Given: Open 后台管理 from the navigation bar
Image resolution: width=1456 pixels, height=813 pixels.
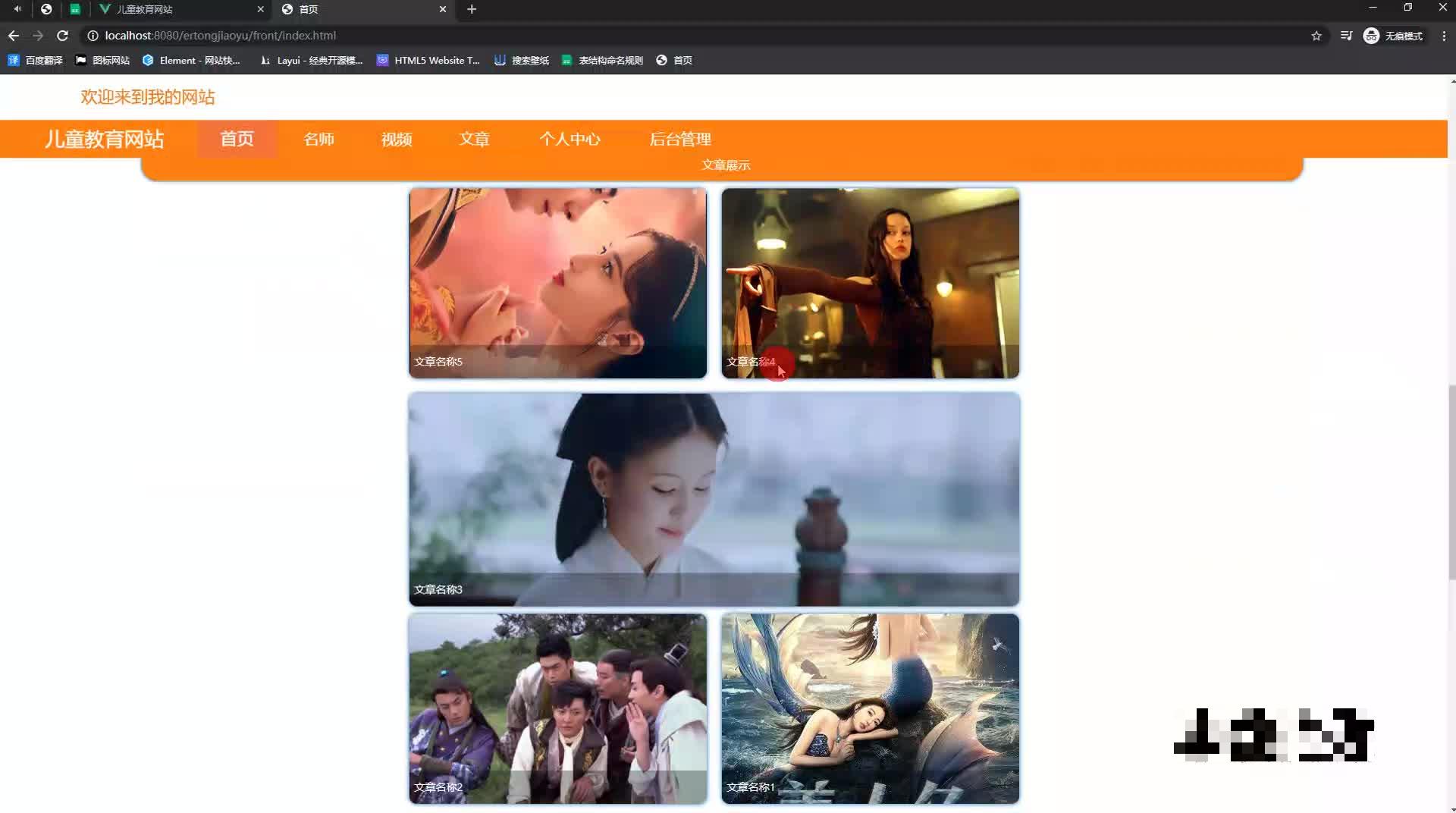Looking at the screenshot, I should coord(680,139).
